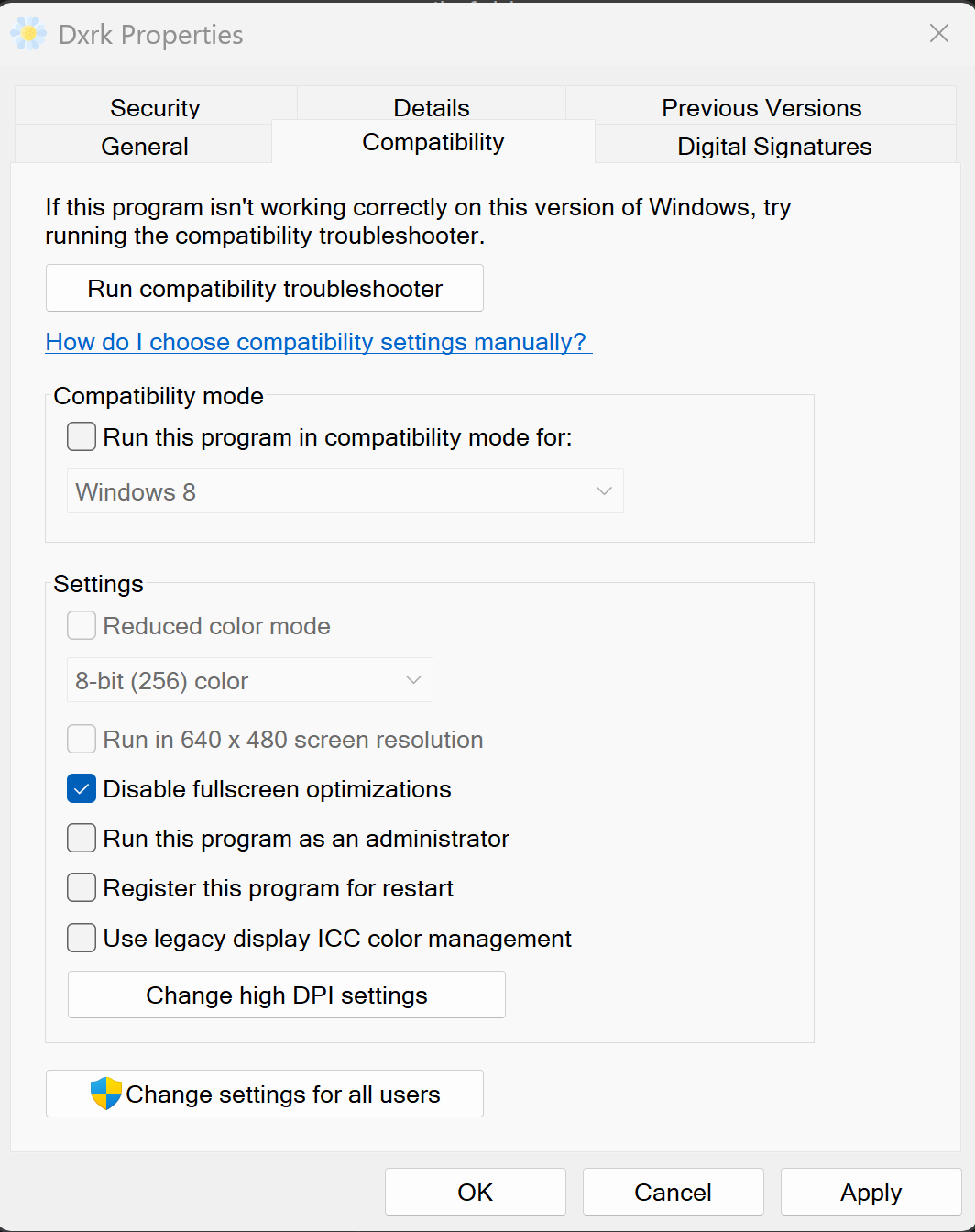Open the choose compatibility settings manually link

(315, 342)
